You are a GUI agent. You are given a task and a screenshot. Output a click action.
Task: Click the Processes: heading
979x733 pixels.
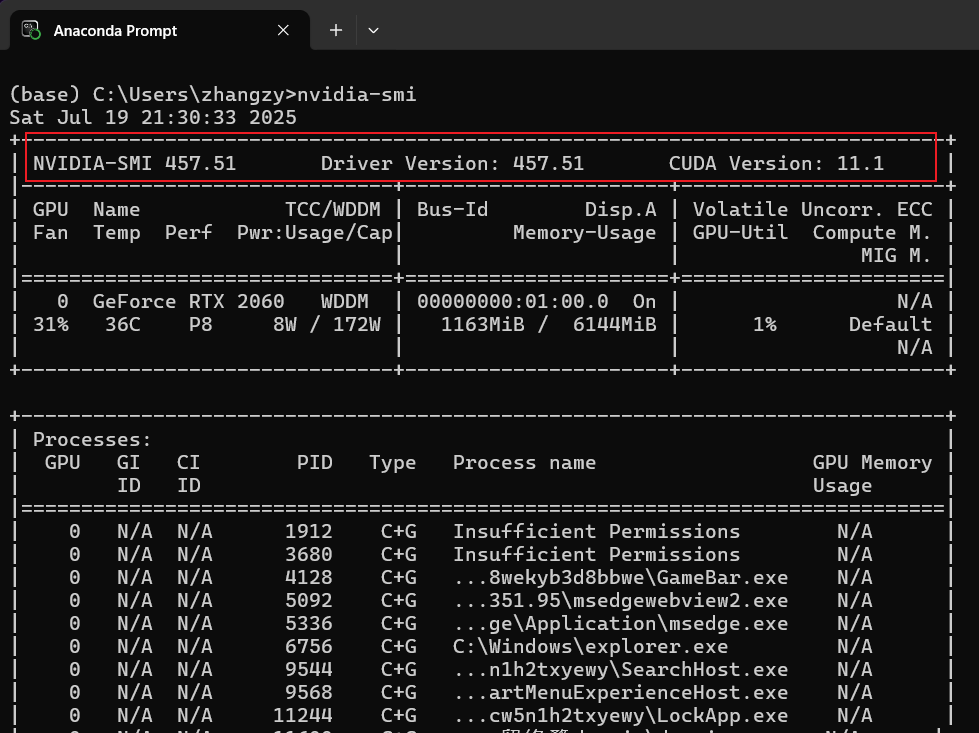tap(92, 440)
